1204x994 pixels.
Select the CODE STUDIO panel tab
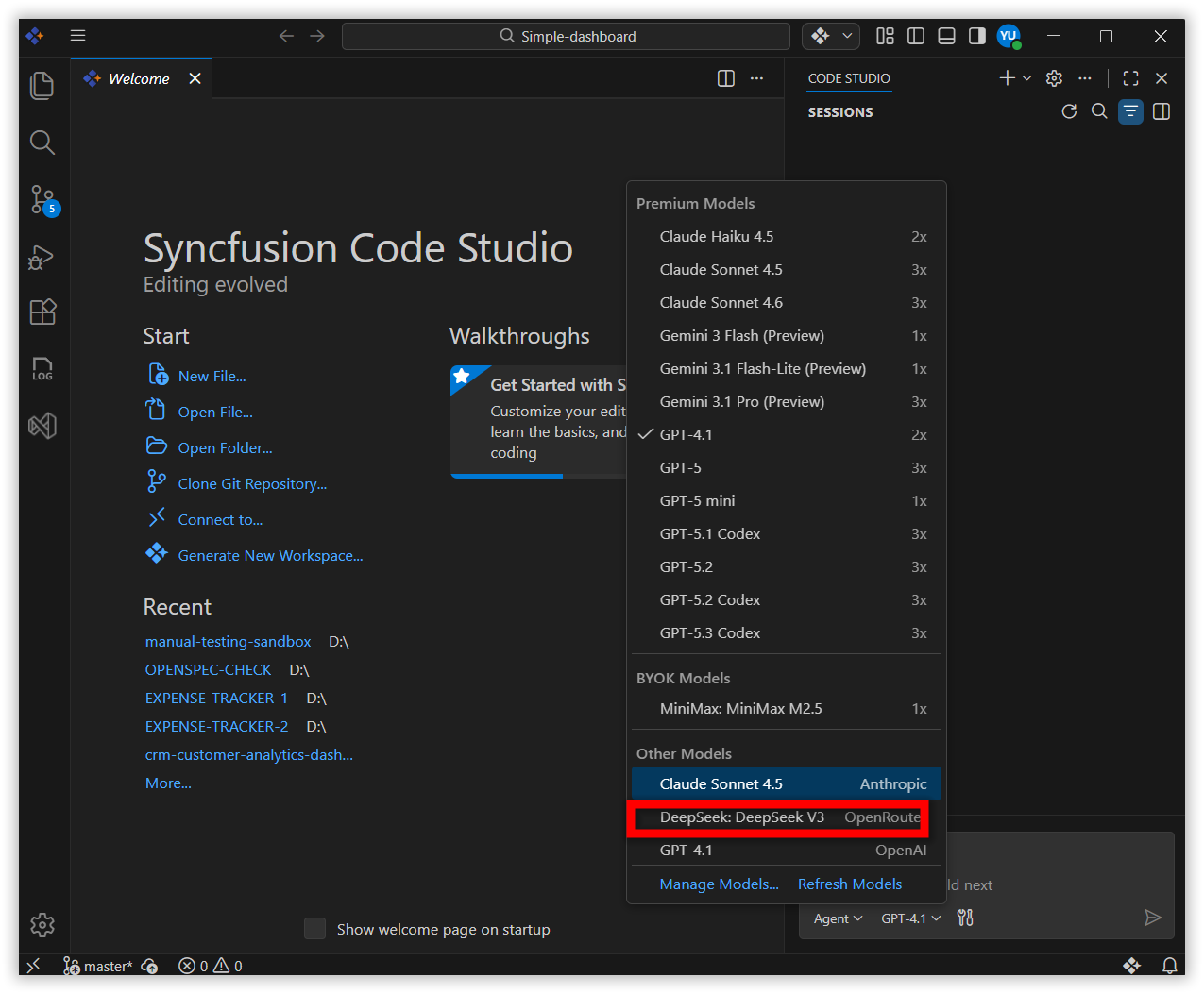(849, 78)
